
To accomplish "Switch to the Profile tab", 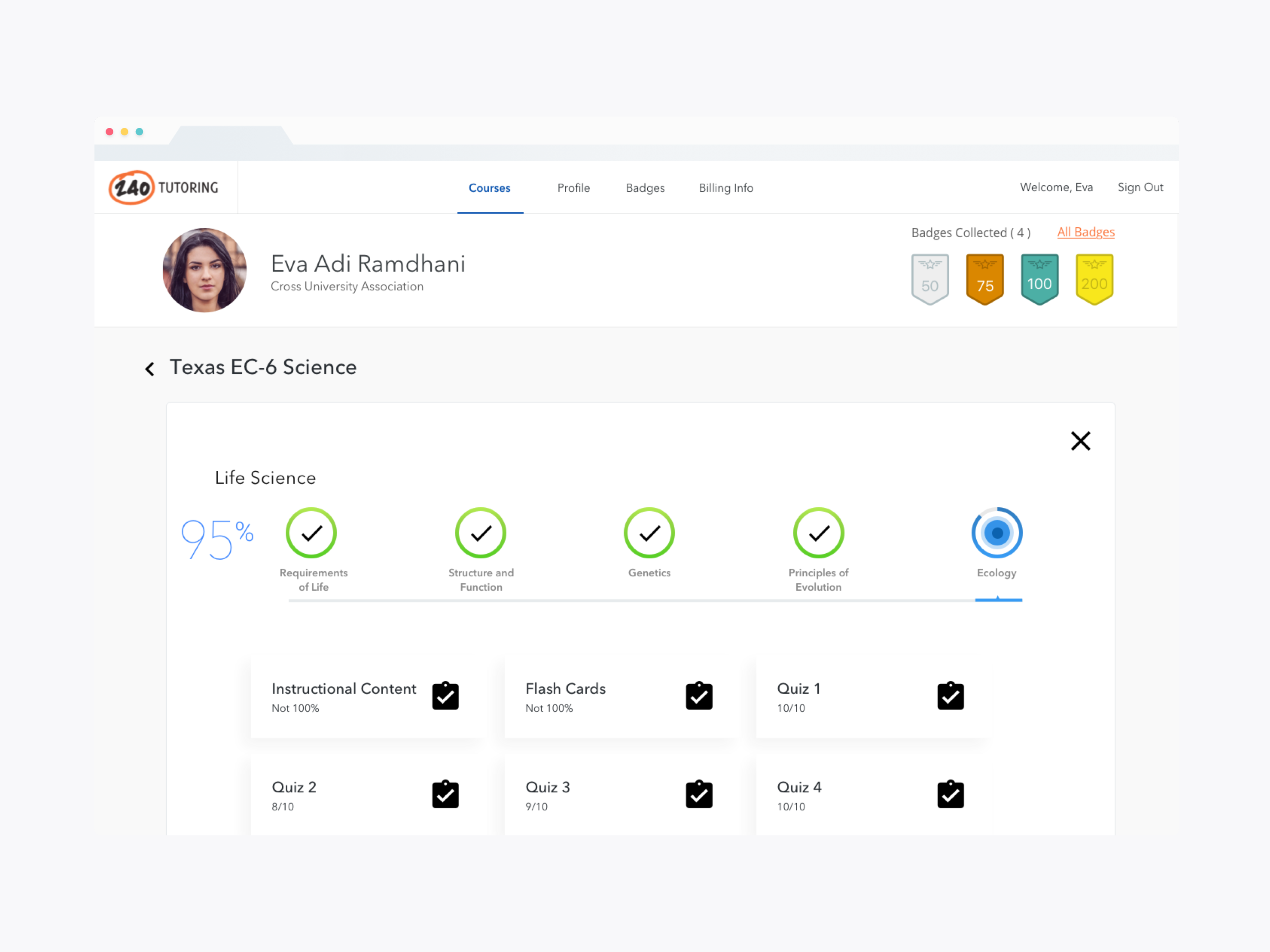I will (573, 188).
